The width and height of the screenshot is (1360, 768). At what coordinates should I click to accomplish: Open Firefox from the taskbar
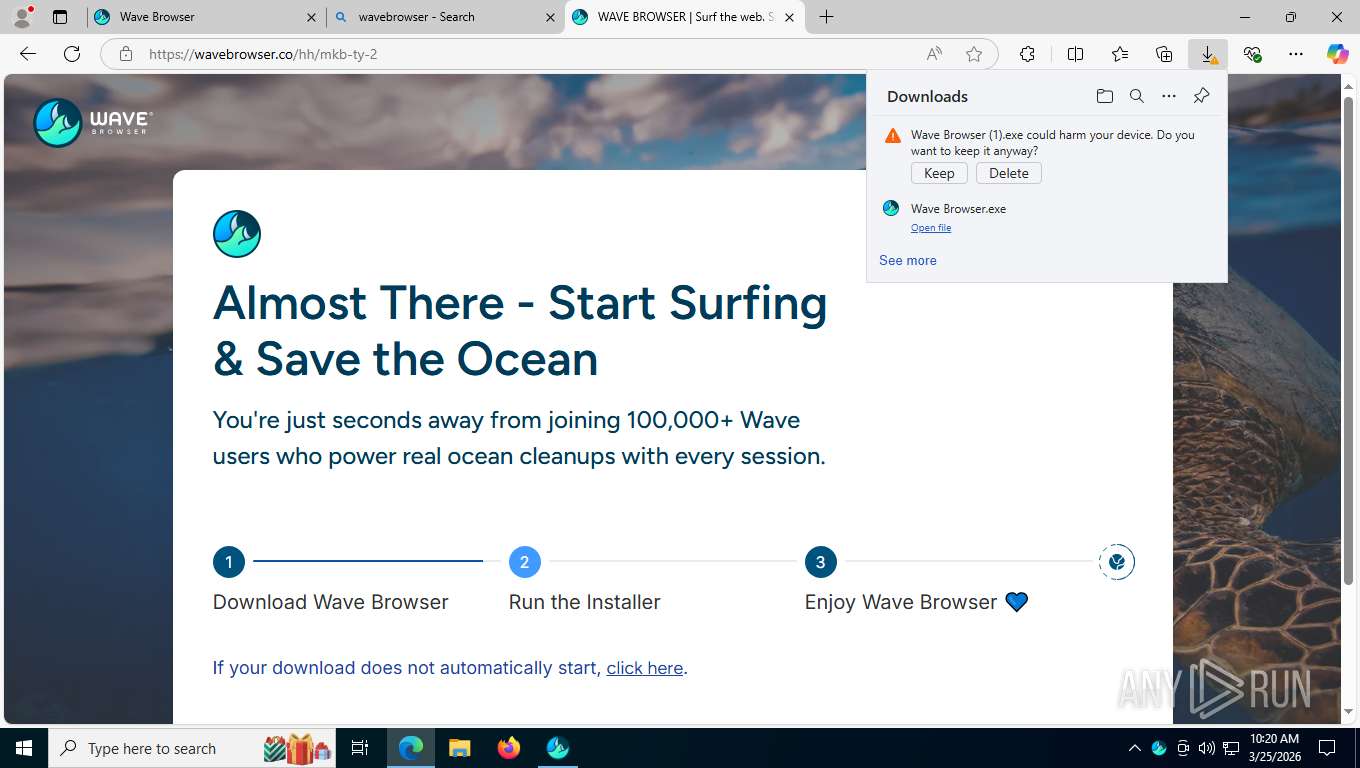point(509,748)
